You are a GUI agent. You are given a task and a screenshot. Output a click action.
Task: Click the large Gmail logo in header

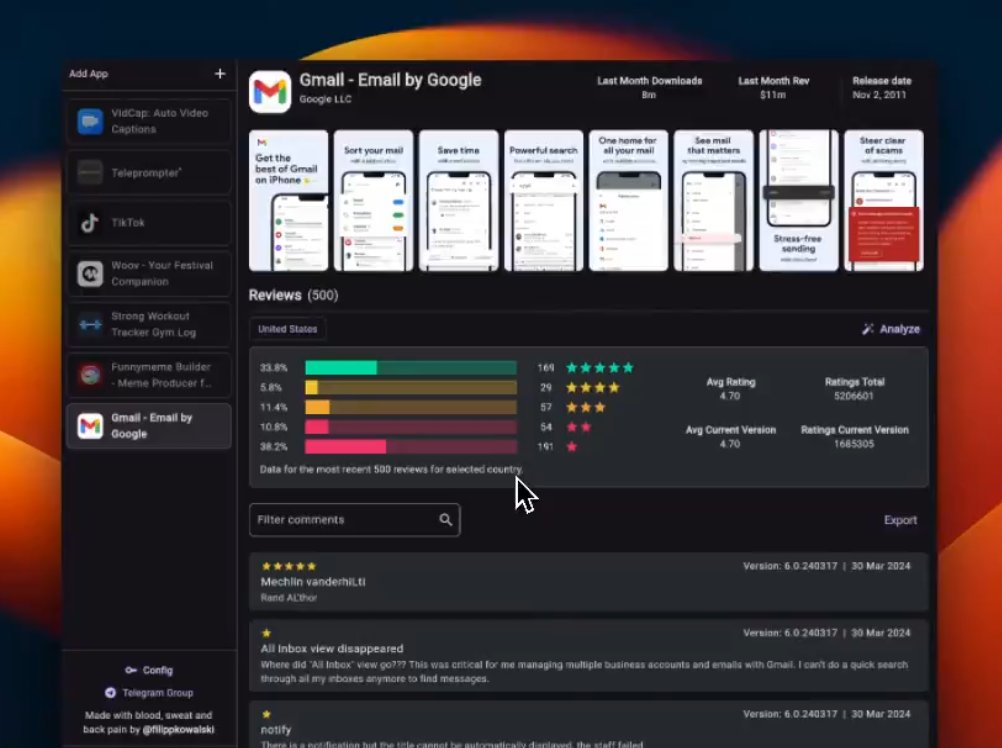pos(270,91)
